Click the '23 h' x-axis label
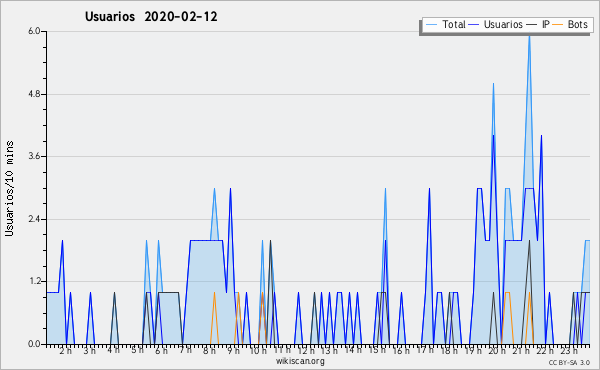The image size is (600, 370). tap(569, 351)
